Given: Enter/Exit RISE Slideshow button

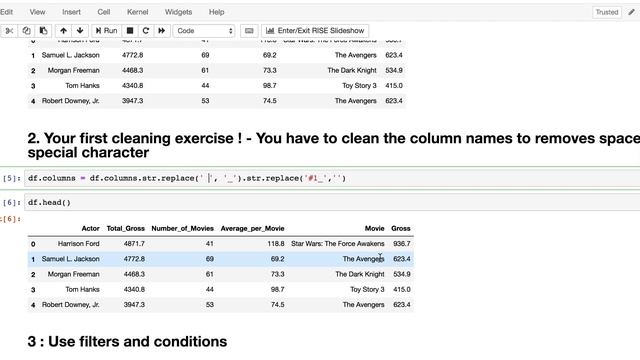Looking at the screenshot, I should click(315, 31).
